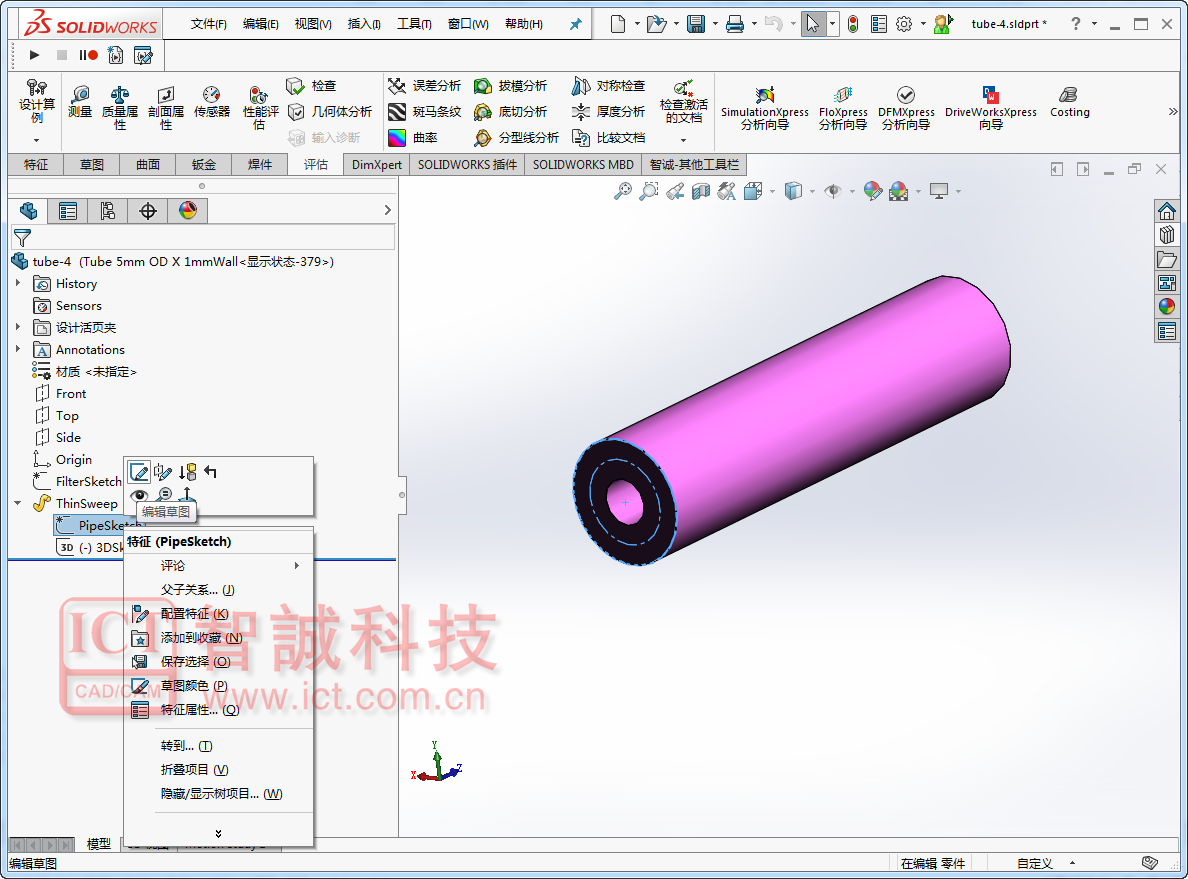Open the 评论 submenu
Screen dimensions: 1188x879
click(x=218, y=565)
